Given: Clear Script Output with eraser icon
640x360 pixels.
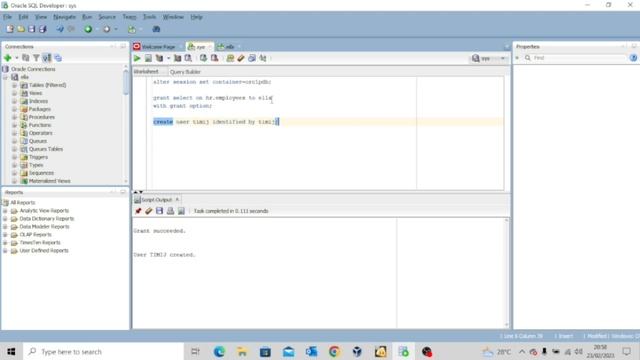Looking at the screenshot, I should tap(149, 211).
